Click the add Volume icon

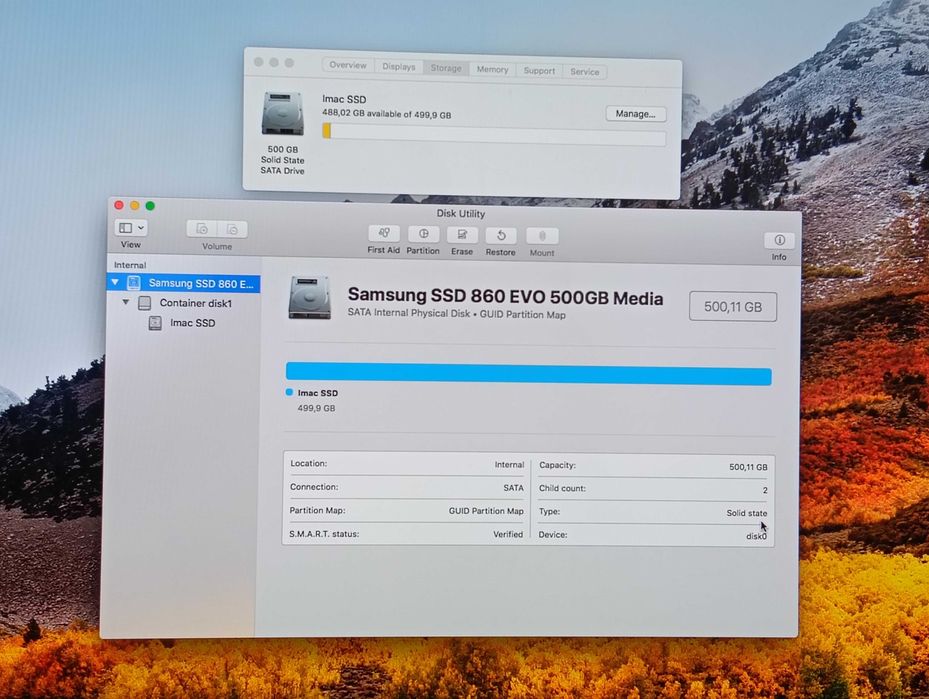pyautogui.click(x=201, y=229)
